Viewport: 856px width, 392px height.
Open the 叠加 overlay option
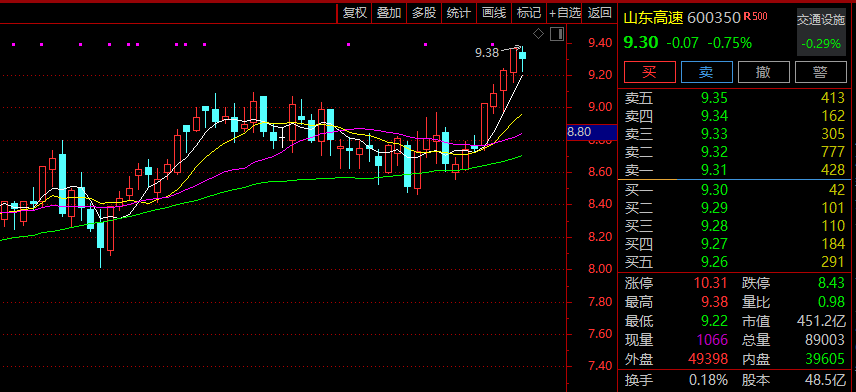point(389,13)
